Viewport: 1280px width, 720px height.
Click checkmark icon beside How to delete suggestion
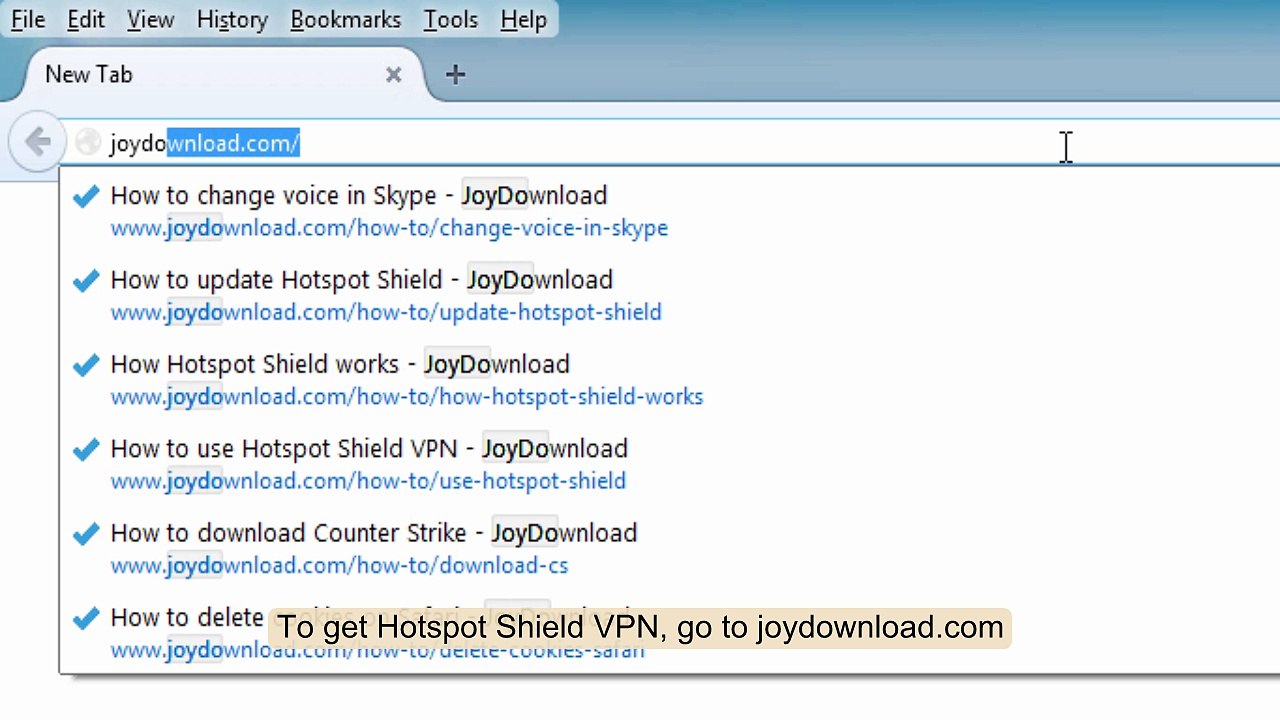(x=86, y=618)
